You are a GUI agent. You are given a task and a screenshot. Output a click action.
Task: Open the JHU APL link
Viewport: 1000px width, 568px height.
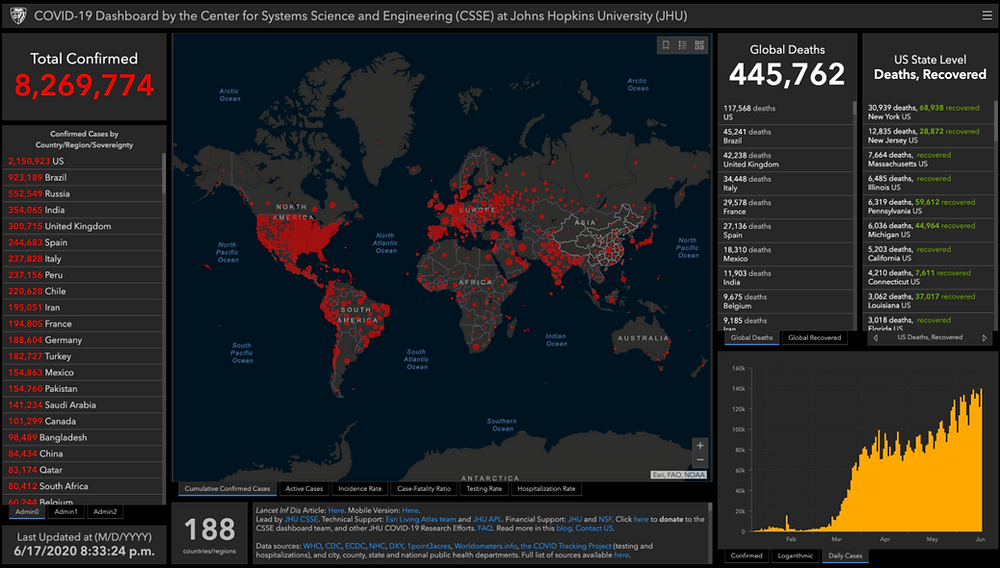pyautogui.click(x=489, y=519)
